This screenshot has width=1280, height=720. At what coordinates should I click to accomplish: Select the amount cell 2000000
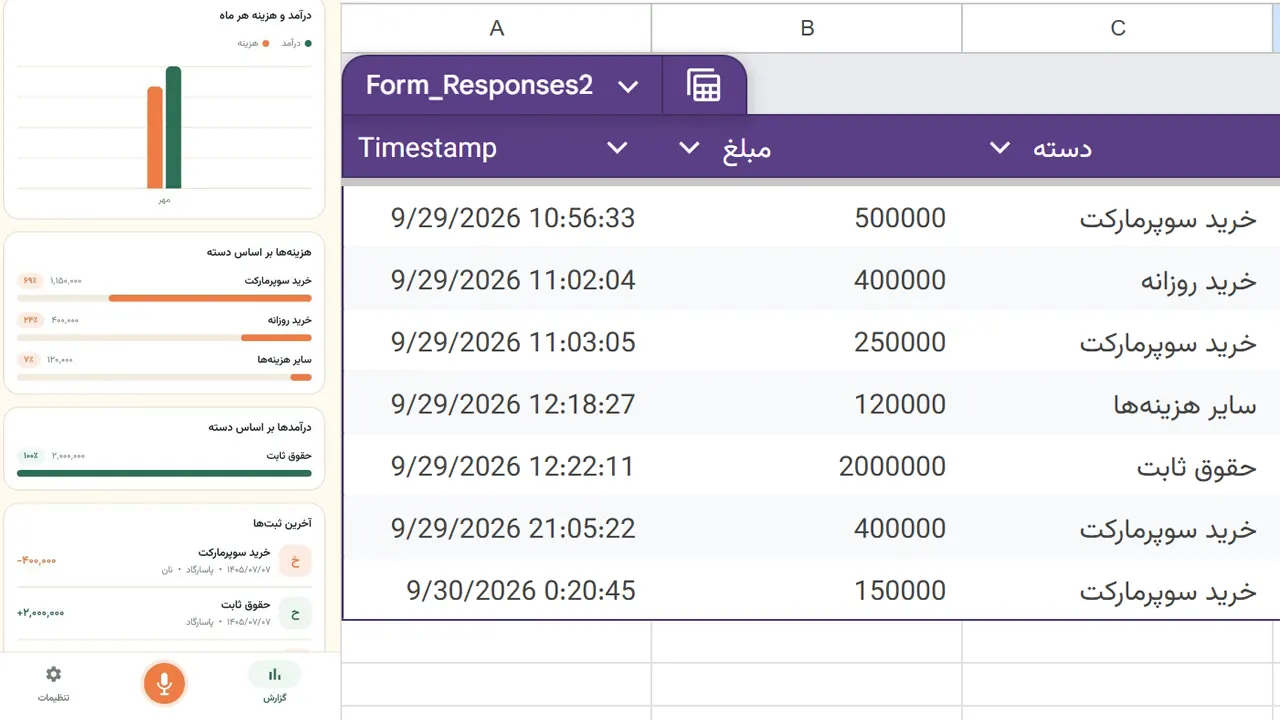(807, 466)
